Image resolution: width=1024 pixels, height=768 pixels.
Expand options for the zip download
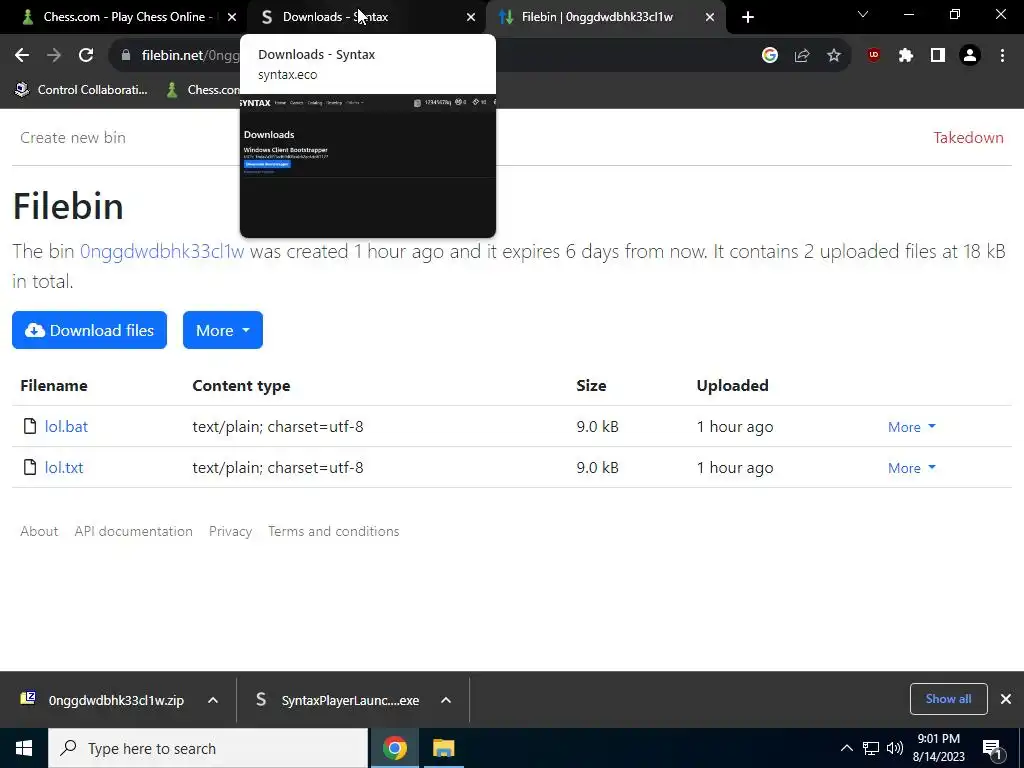[x=213, y=700]
